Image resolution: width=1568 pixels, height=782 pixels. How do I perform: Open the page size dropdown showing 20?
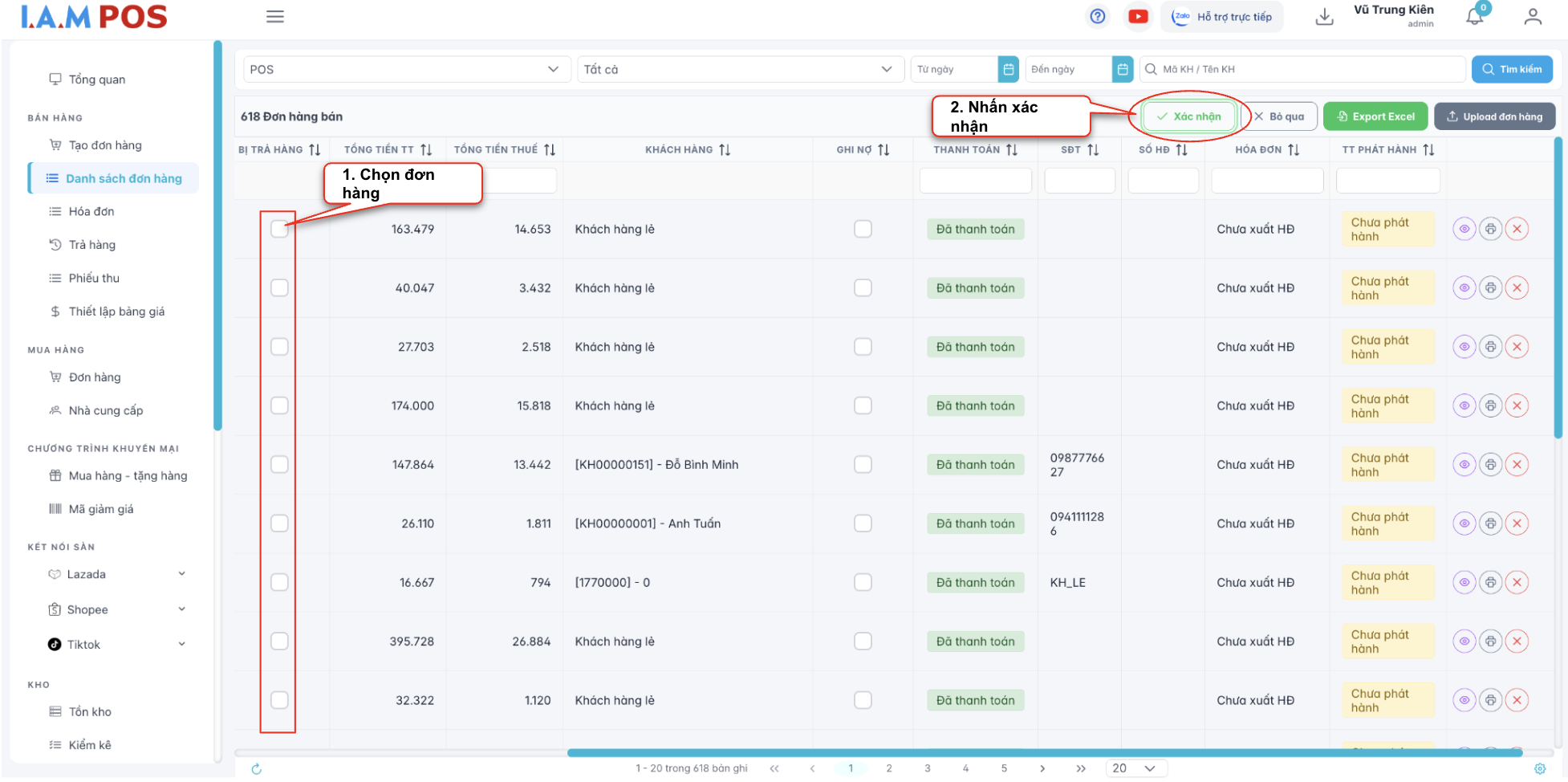(x=1135, y=768)
